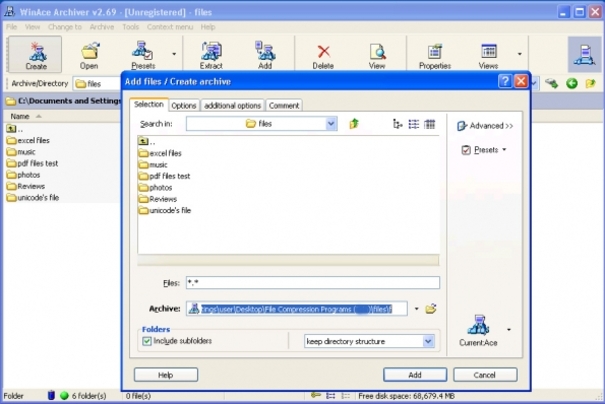This screenshot has height=404, width=605.
Task: Click the Files filter input field
Action: [x=313, y=282]
